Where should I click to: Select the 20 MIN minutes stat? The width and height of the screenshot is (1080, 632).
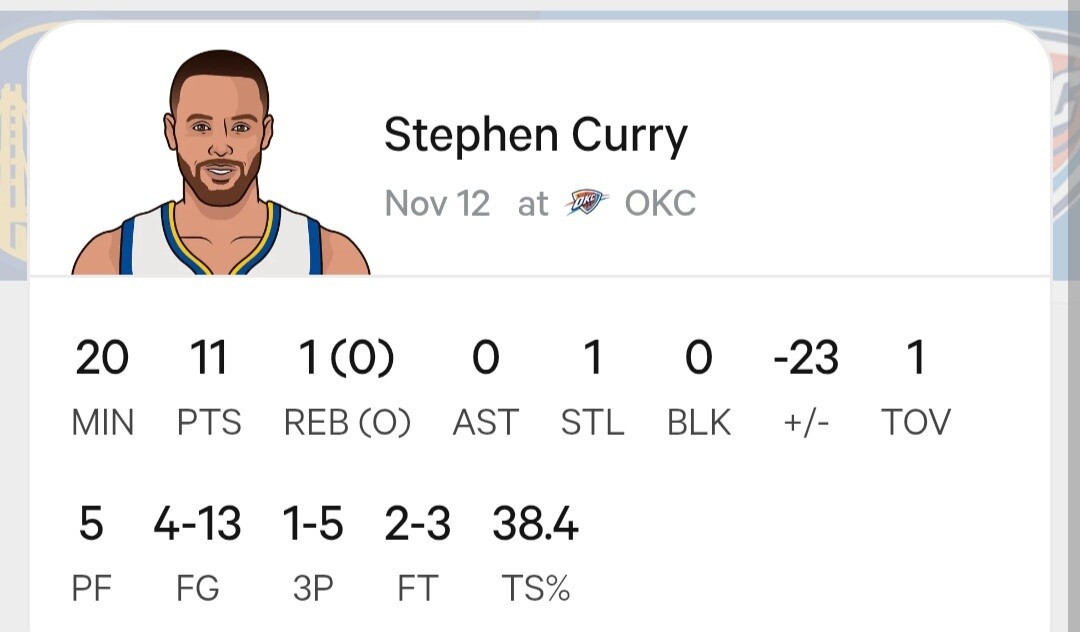102,358
